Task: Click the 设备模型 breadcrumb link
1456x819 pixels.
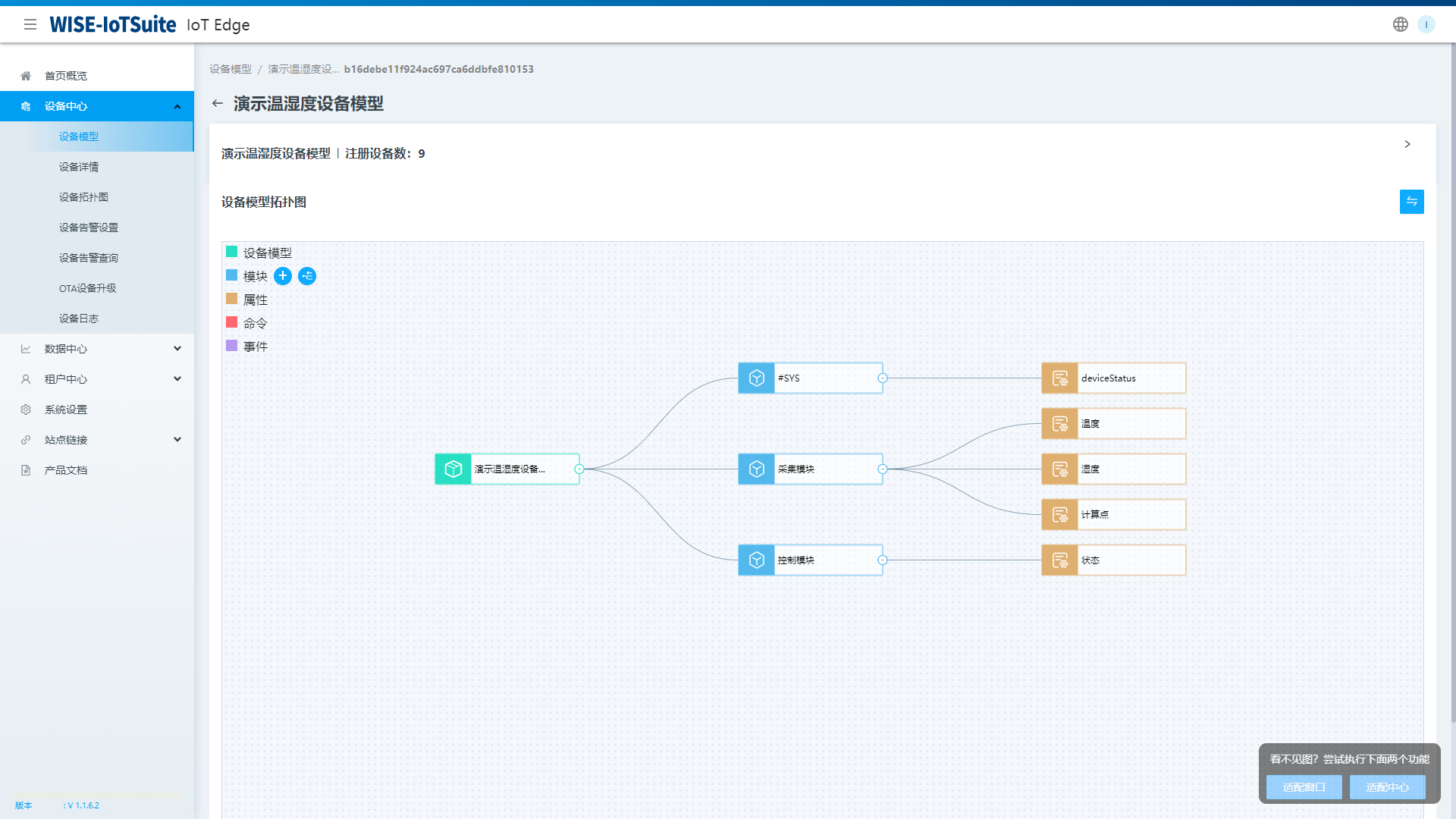Action: [230, 68]
